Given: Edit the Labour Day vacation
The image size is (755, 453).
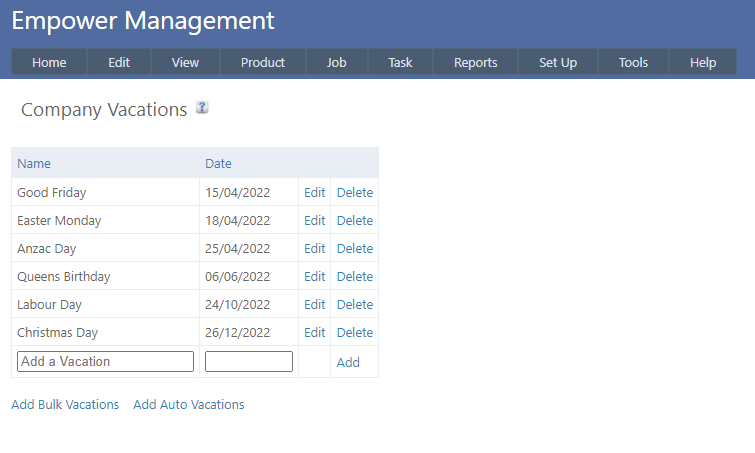Looking at the screenshot, I should point(314,305).
